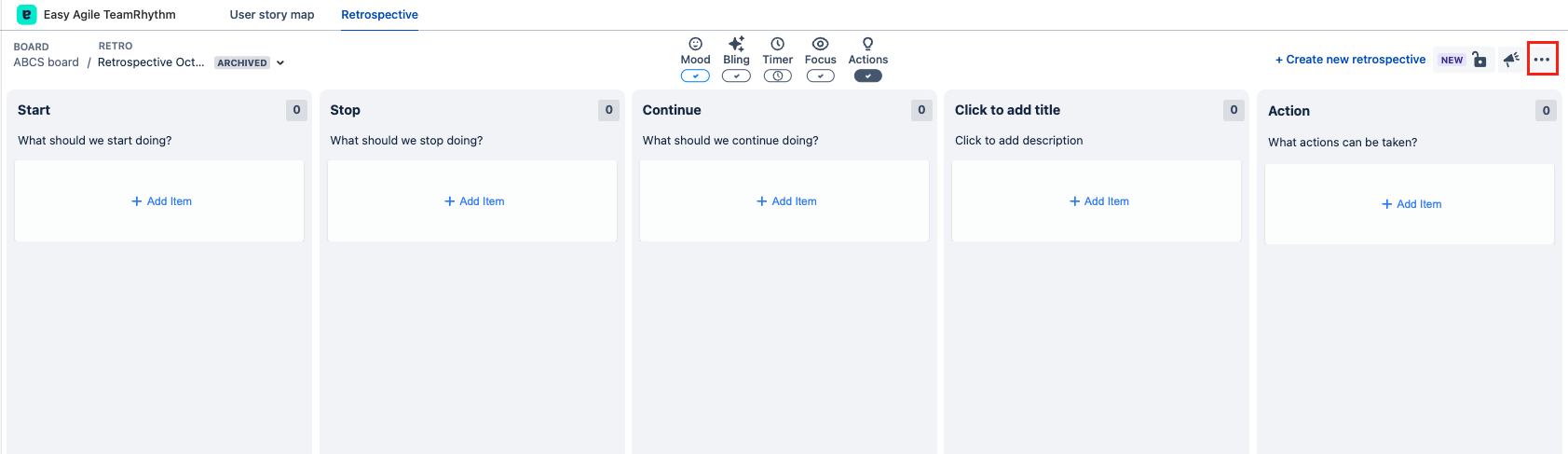Expand the retrospective selector chevron
The height and width of the screenshot is (454, 1568).
(x=280, y=63)
